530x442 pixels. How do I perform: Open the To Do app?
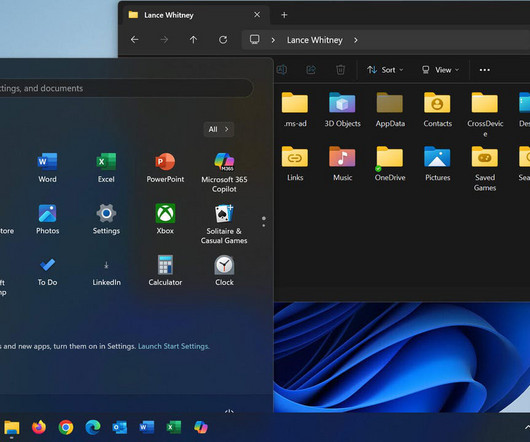tap(47, 271)
